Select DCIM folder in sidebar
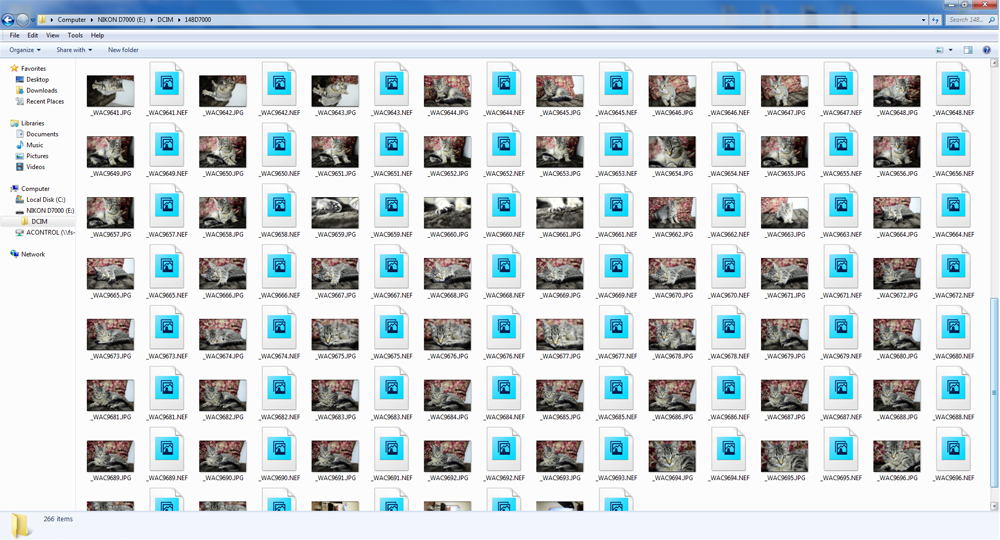The image size is (1000, 540). point(39,221)
